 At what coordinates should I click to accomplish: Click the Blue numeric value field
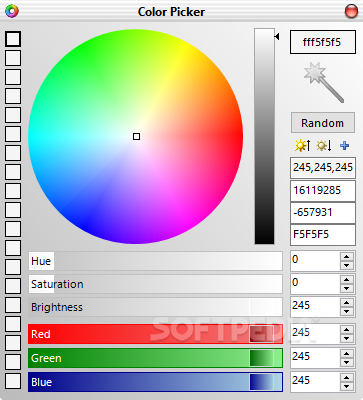[x=315, y=381]
